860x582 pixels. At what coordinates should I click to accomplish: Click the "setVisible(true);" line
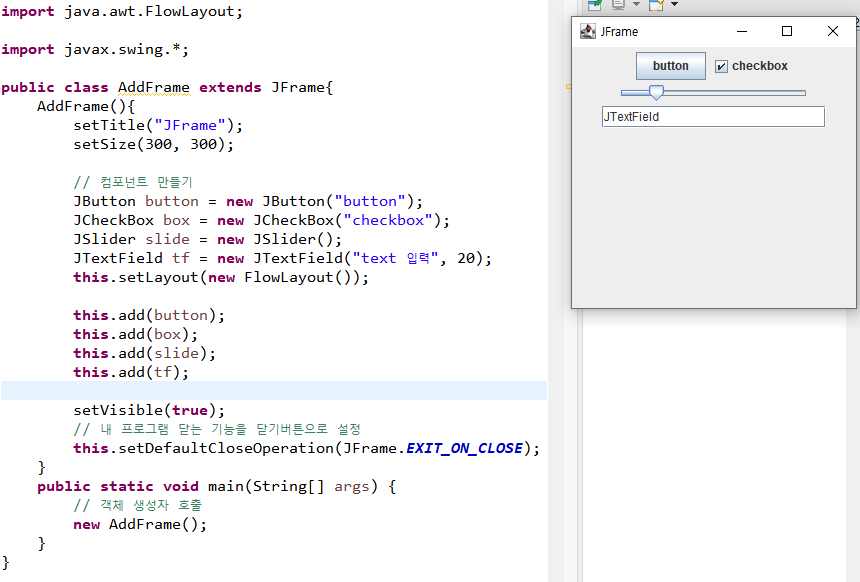click(x=149, y=410)
